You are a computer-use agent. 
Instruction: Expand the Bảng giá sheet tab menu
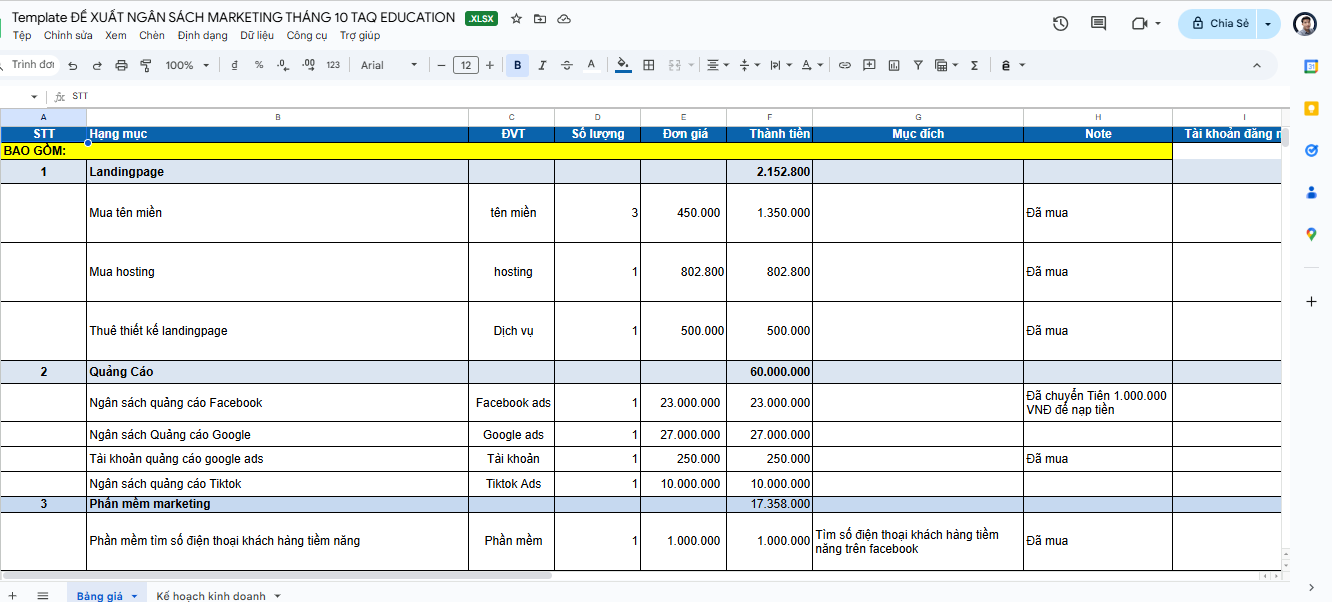point(134,596)
